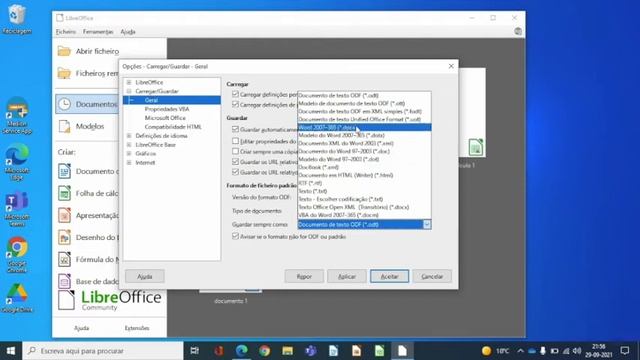The width and height of the screenshot is (640, 360).
Task: Click the Calc Folha de cálculo icon
Action: (x=64, y=193)
